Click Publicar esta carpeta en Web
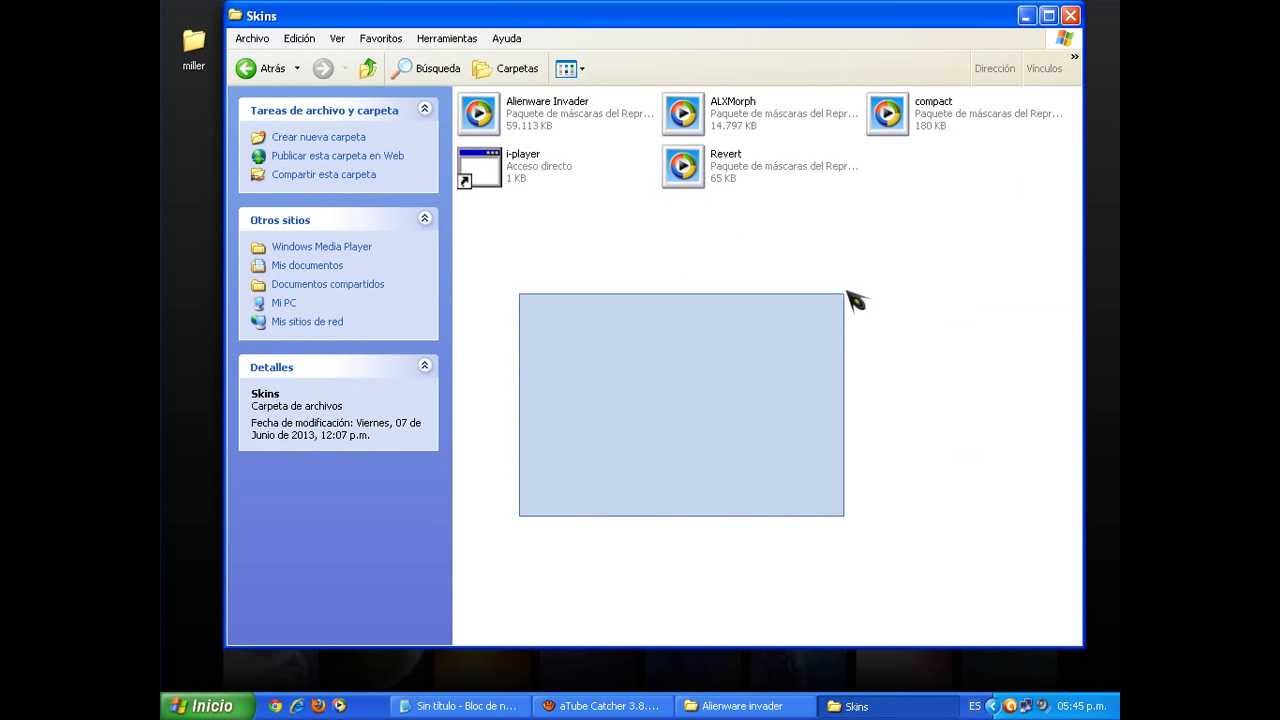Image resolution: width=1280 pixels, height=720 pixels. [x=338, y=156]
